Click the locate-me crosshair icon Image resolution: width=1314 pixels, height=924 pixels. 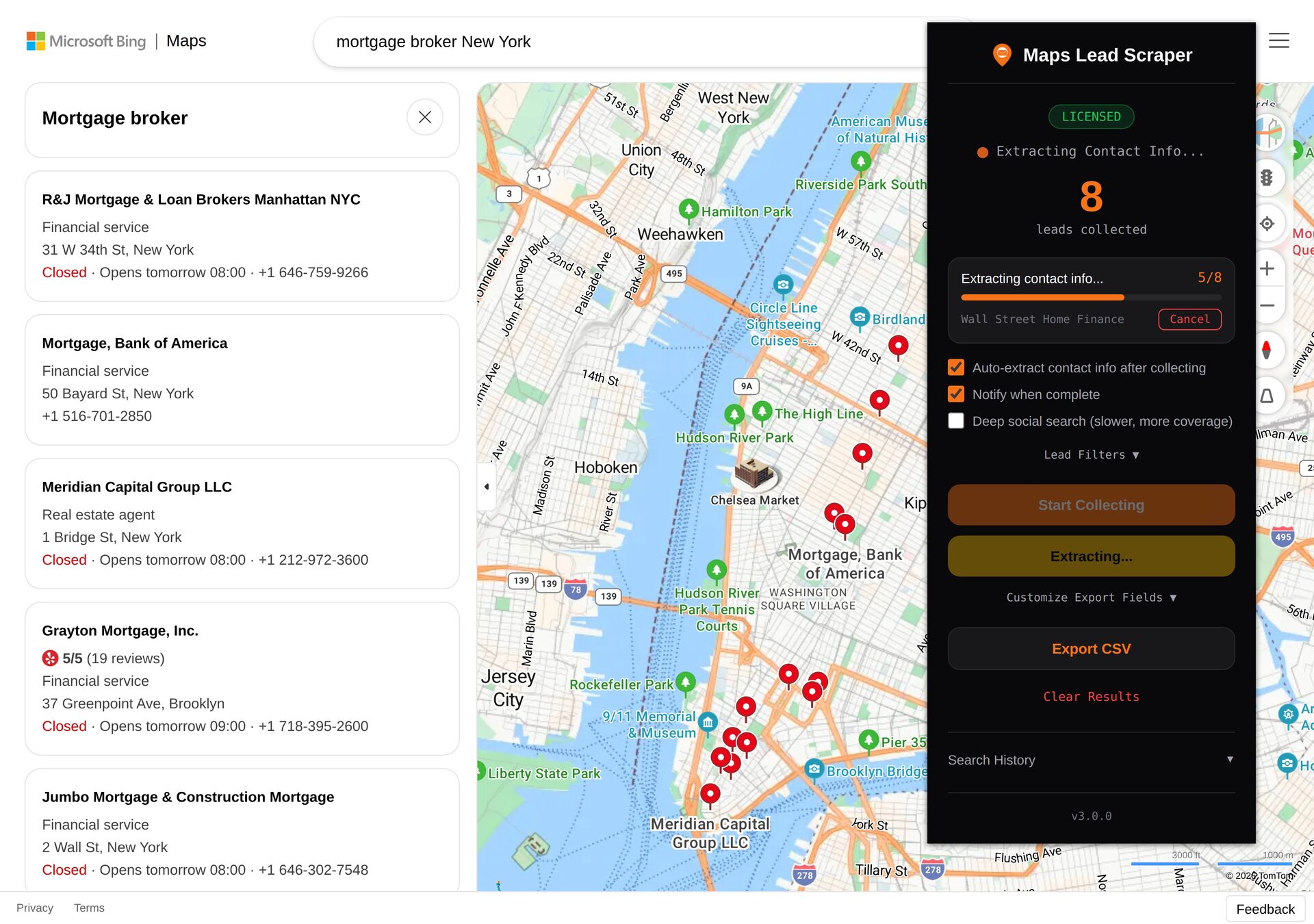pos(1267,223)
